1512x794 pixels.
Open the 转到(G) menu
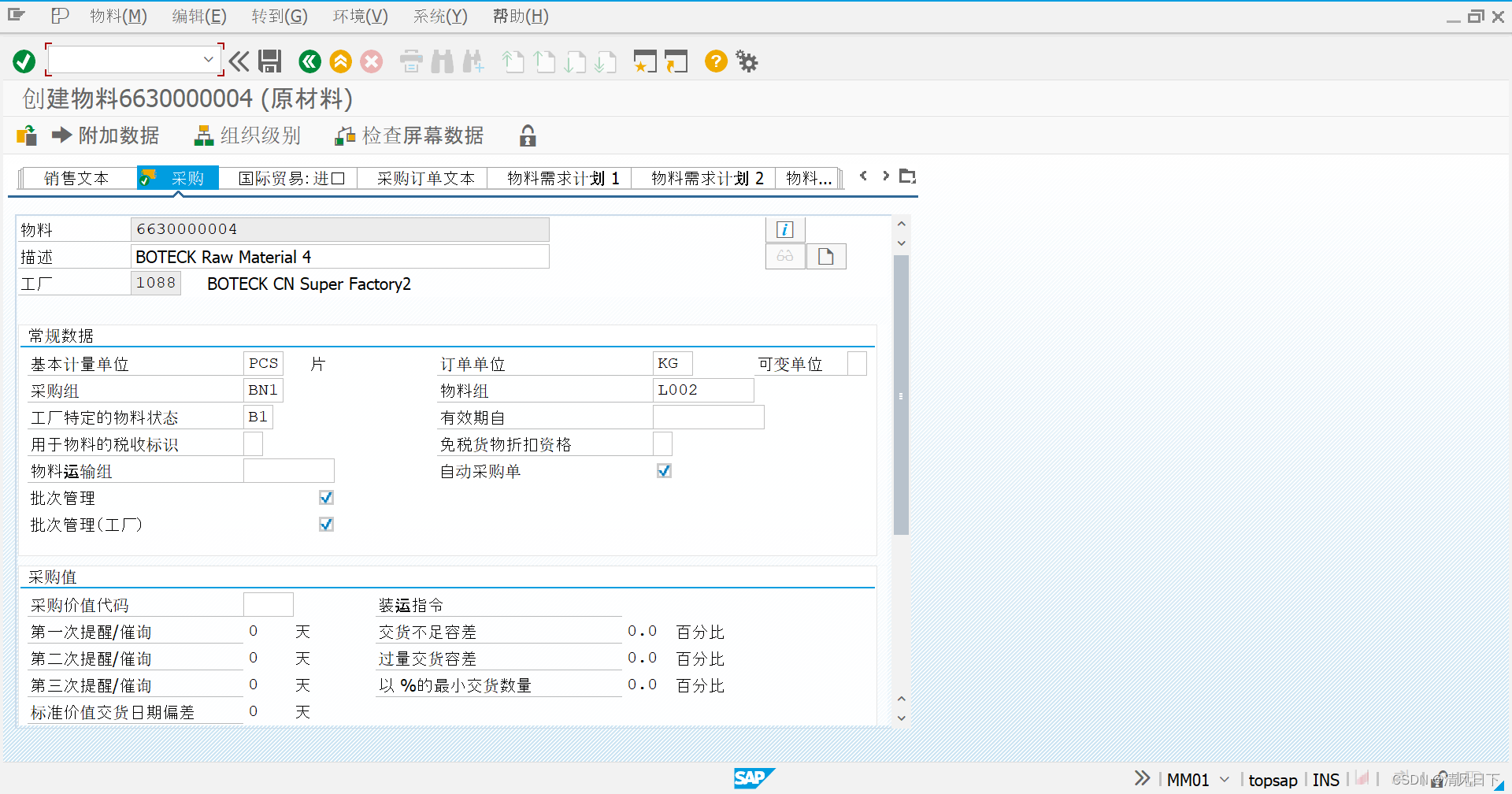click(x=280, y=16)
